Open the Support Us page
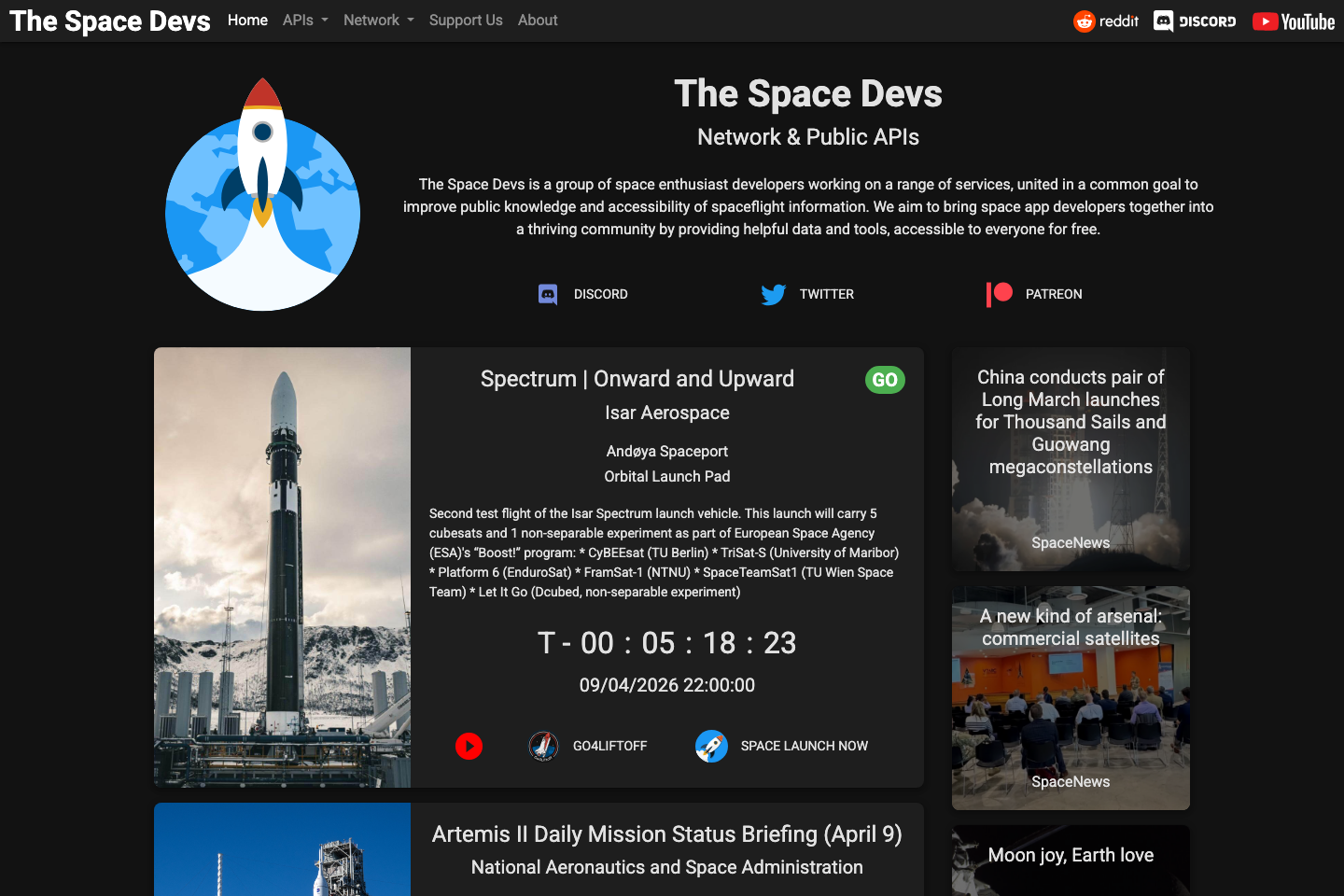Screen dimensions: 1344x896 tap(466, 20)
